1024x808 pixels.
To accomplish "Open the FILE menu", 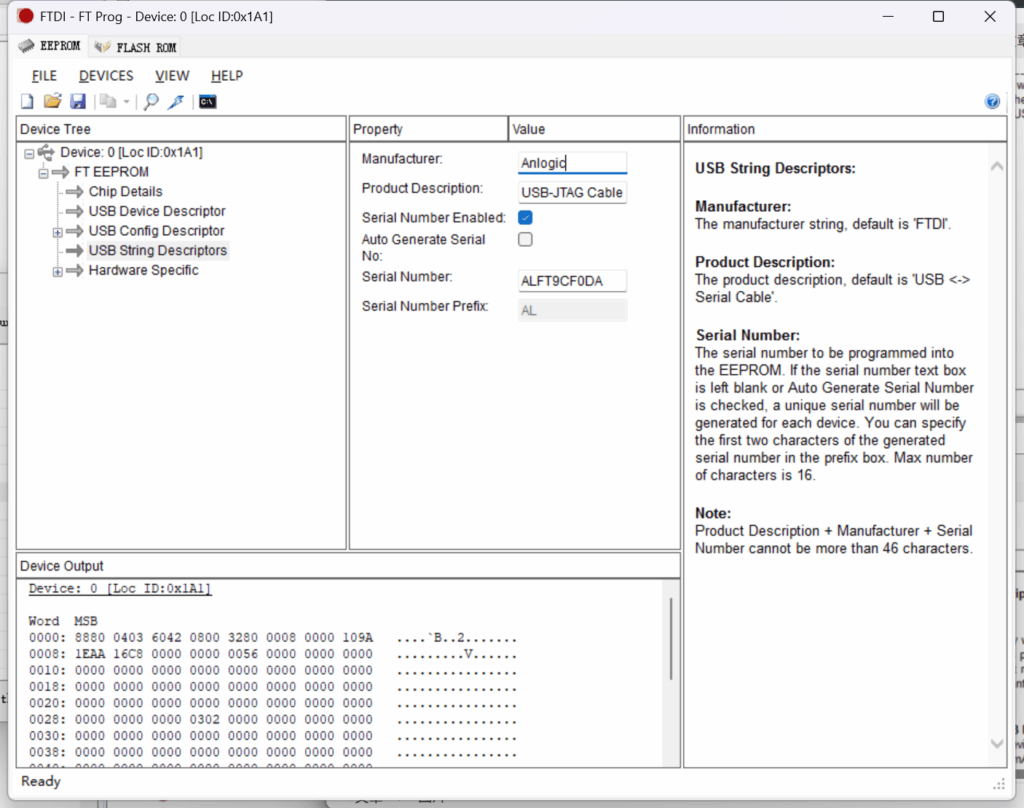I will (44, 76).
